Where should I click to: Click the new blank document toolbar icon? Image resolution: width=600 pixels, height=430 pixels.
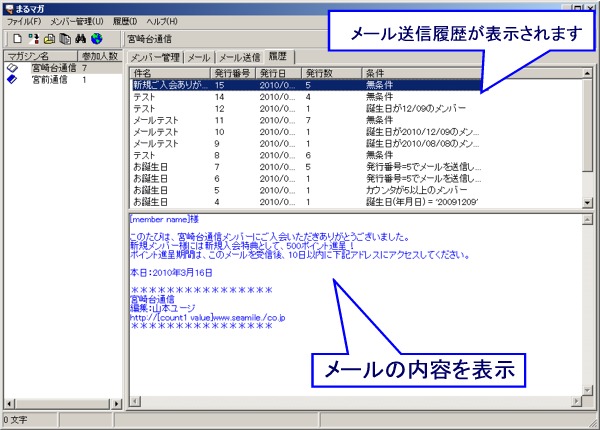[18, 38]
